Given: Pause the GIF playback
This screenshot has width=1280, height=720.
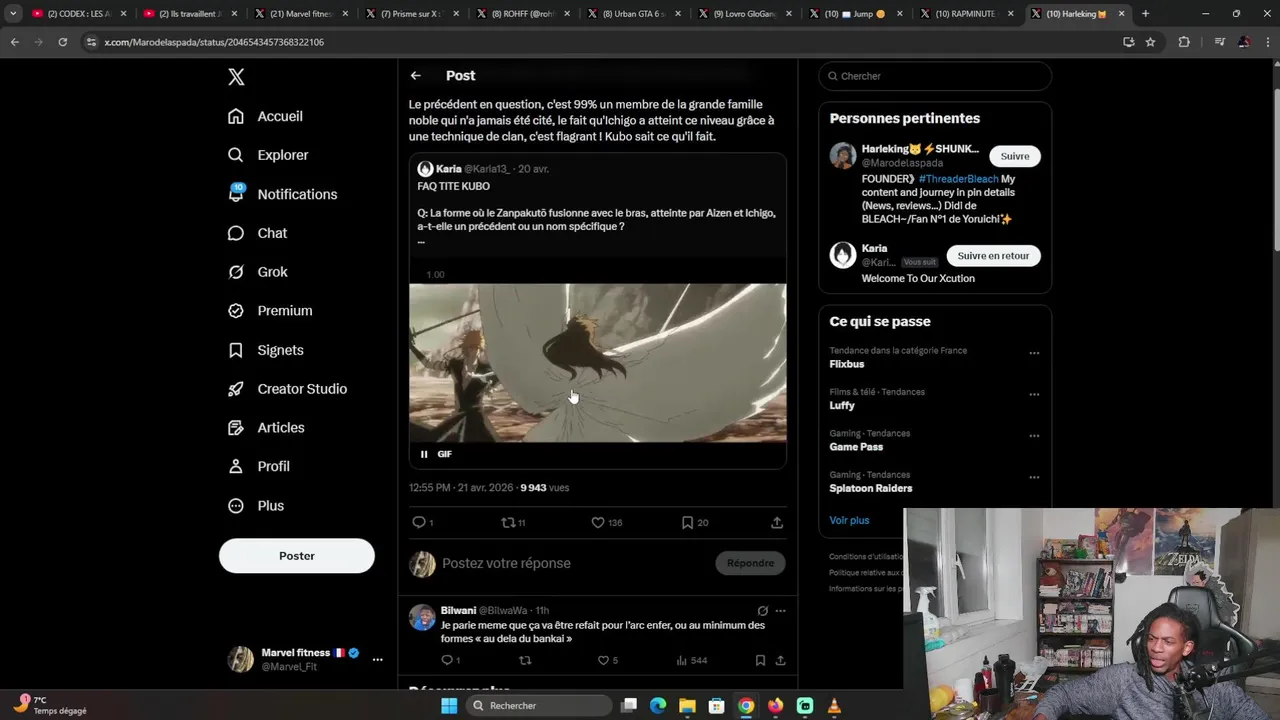Looking at the screenshot, I should pyautogui.click(x=424, y=454).
